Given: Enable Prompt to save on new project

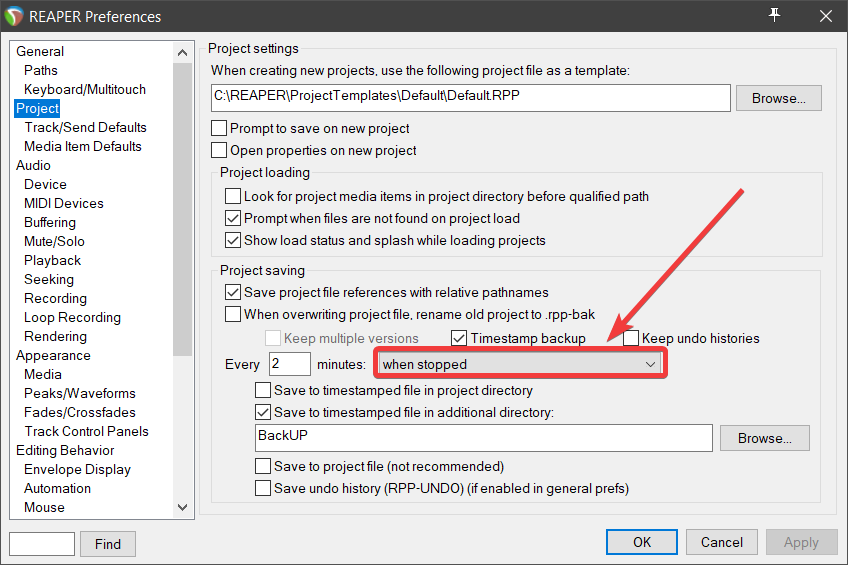Looking at the screenshot, I should coord(219,128).
